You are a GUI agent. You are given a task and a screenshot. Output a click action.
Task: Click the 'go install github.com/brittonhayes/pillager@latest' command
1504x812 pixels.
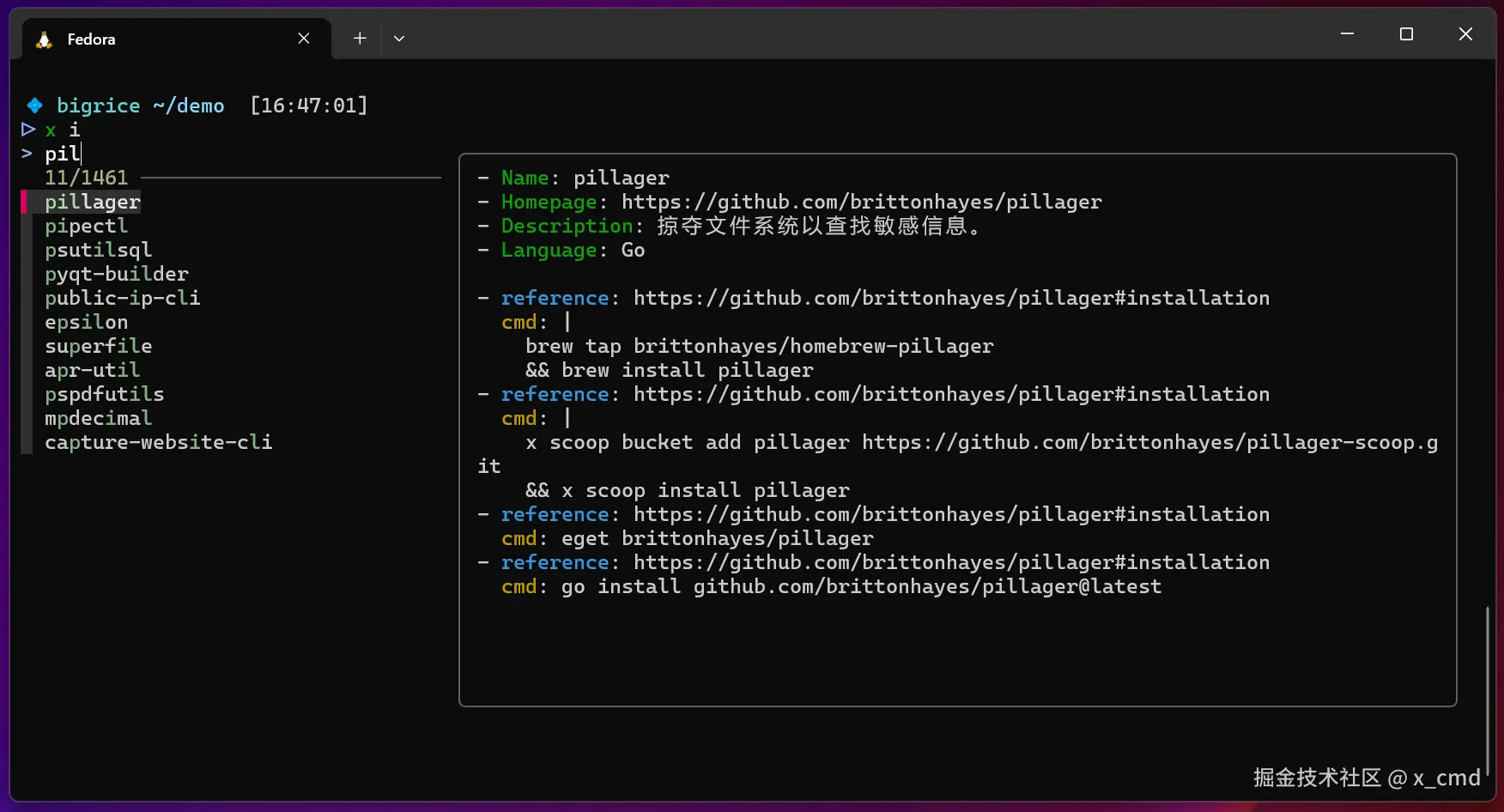point(862,586)
